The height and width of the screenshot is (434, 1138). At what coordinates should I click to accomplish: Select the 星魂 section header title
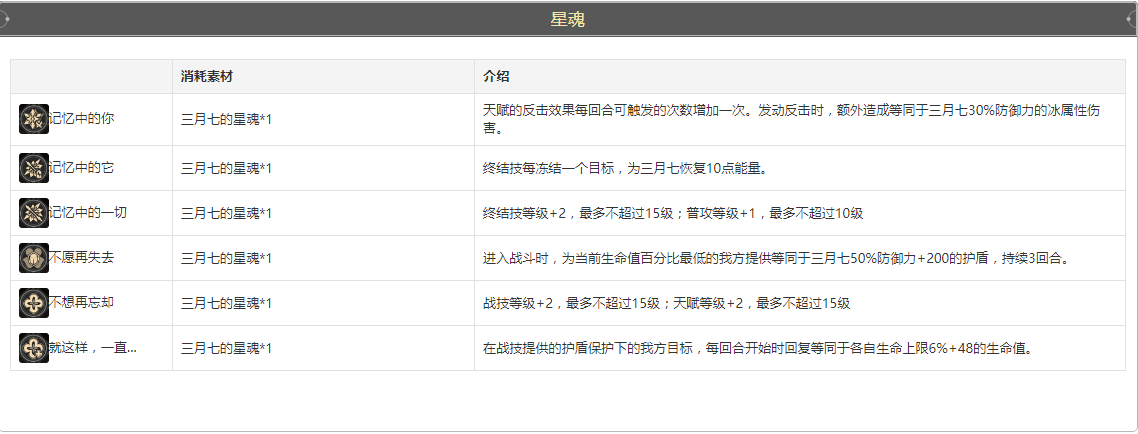[x=568, y=20]
